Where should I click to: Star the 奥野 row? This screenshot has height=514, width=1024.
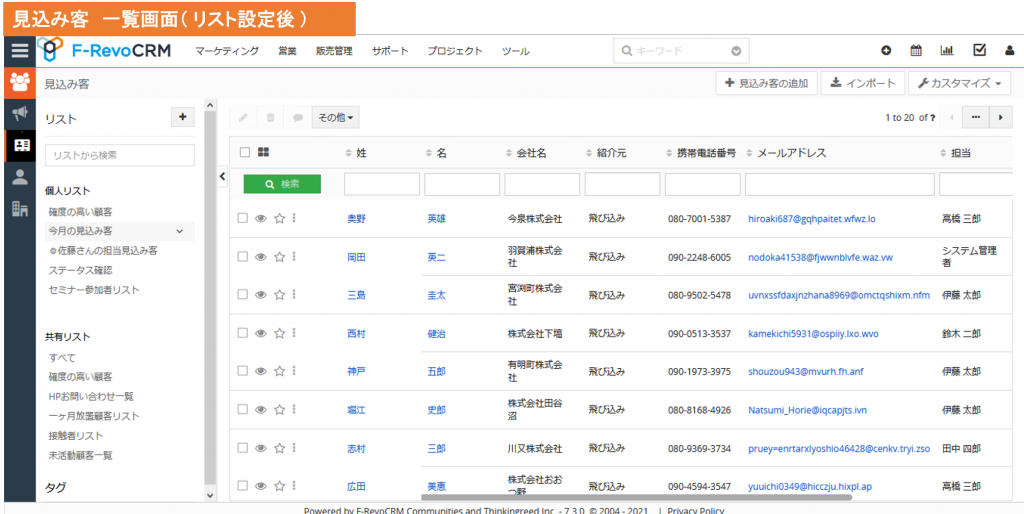coord(280,219)
